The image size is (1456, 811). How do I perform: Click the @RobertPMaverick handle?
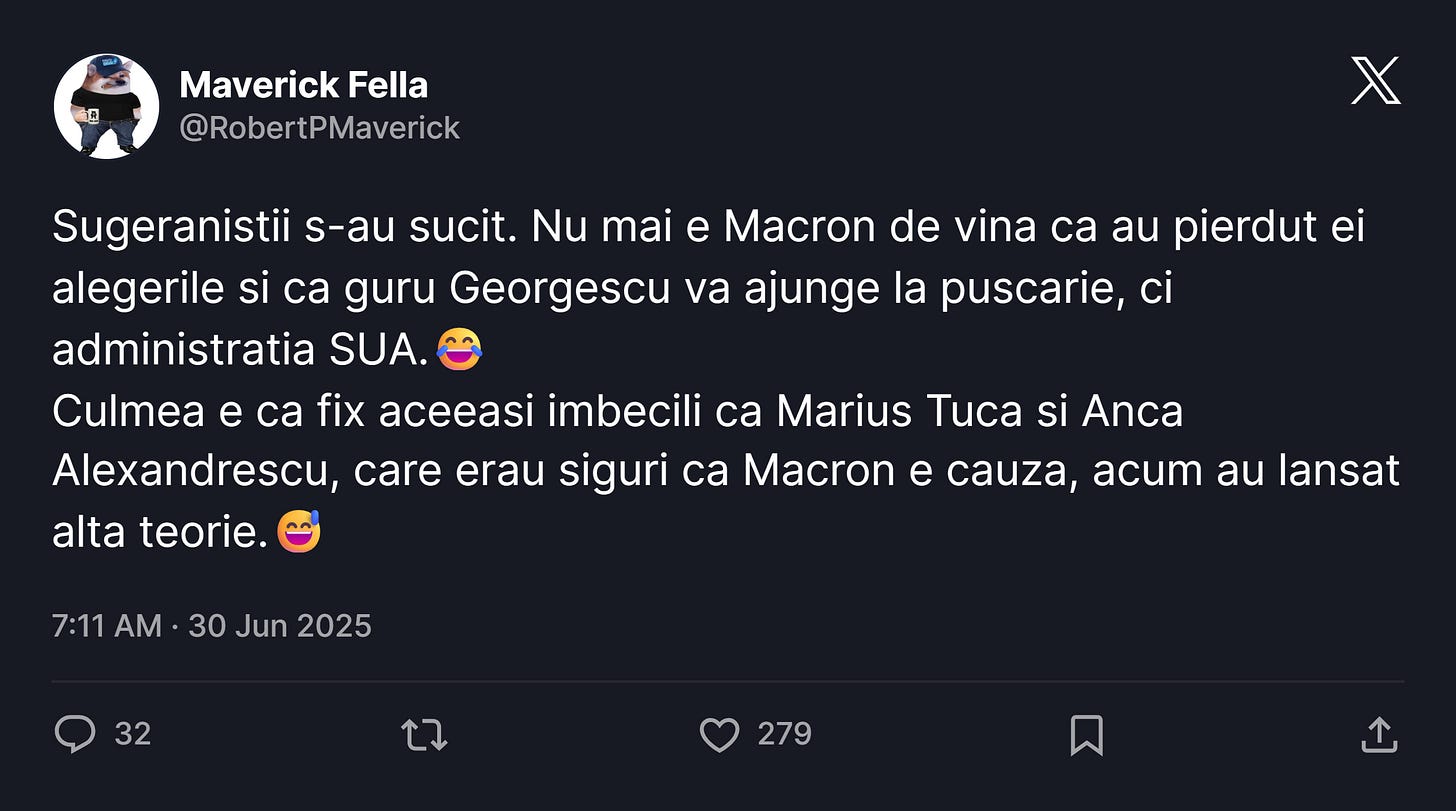[x=320, y=128]
